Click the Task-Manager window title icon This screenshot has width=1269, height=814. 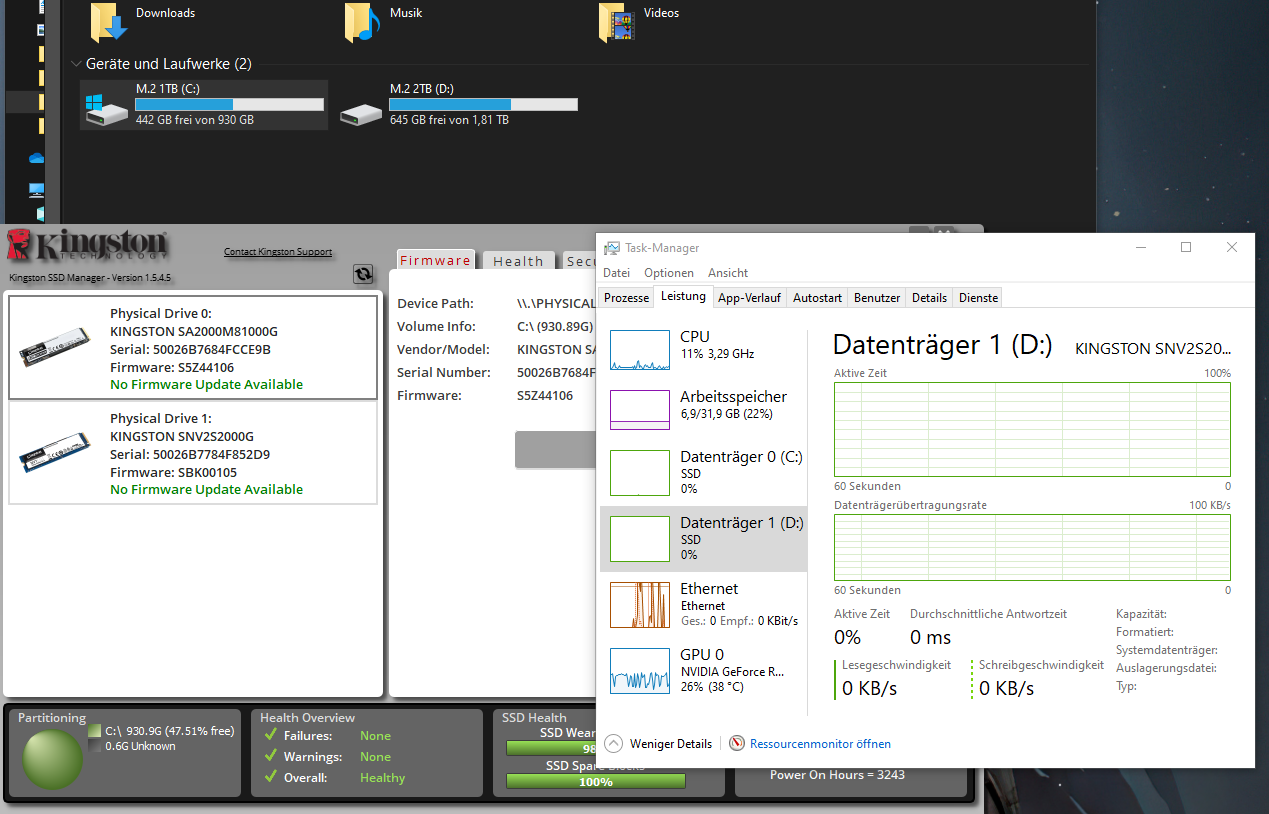(612, 248)
